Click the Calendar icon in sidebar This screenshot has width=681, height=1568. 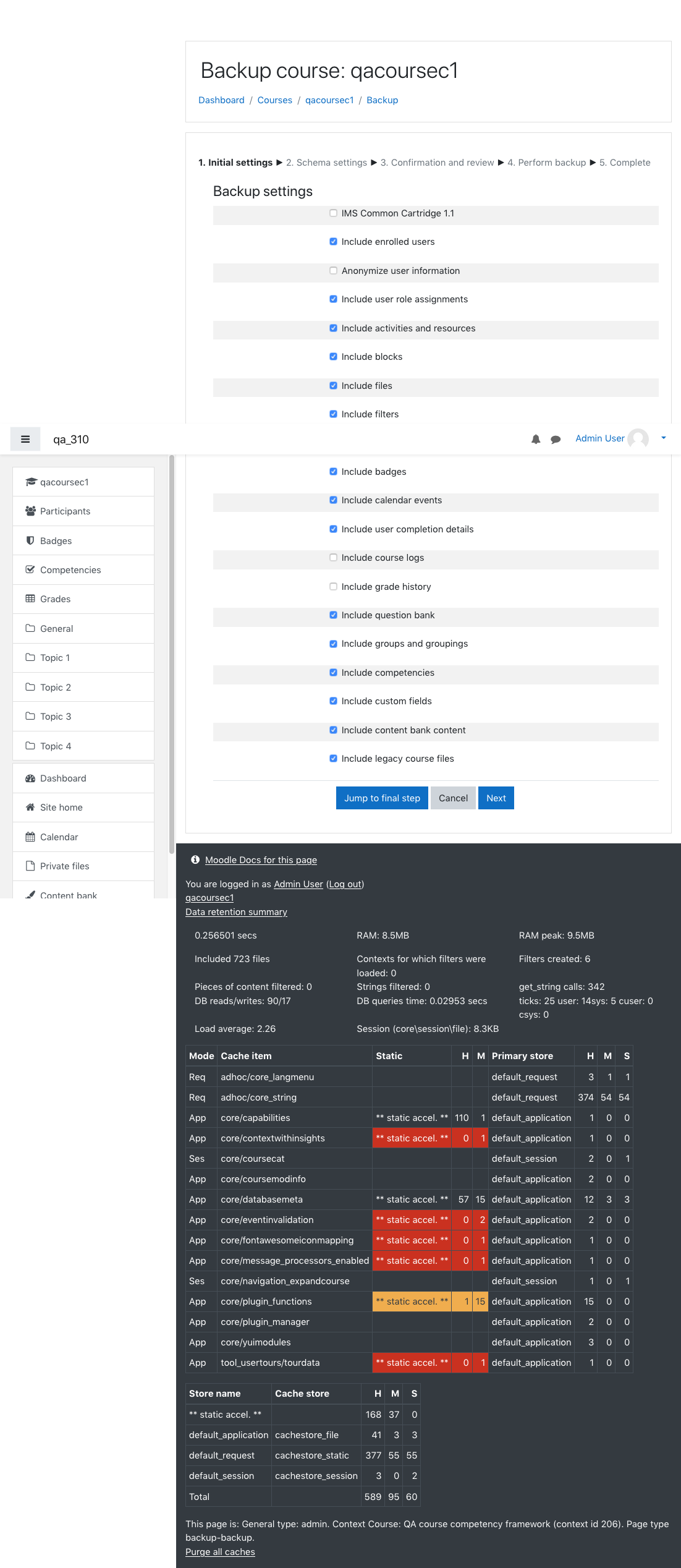(30, 837)
